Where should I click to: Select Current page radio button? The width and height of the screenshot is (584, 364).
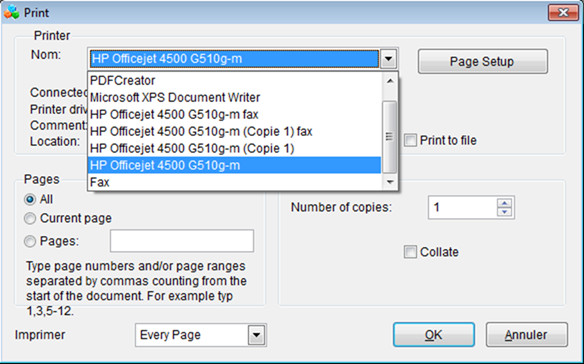[30, 218]
